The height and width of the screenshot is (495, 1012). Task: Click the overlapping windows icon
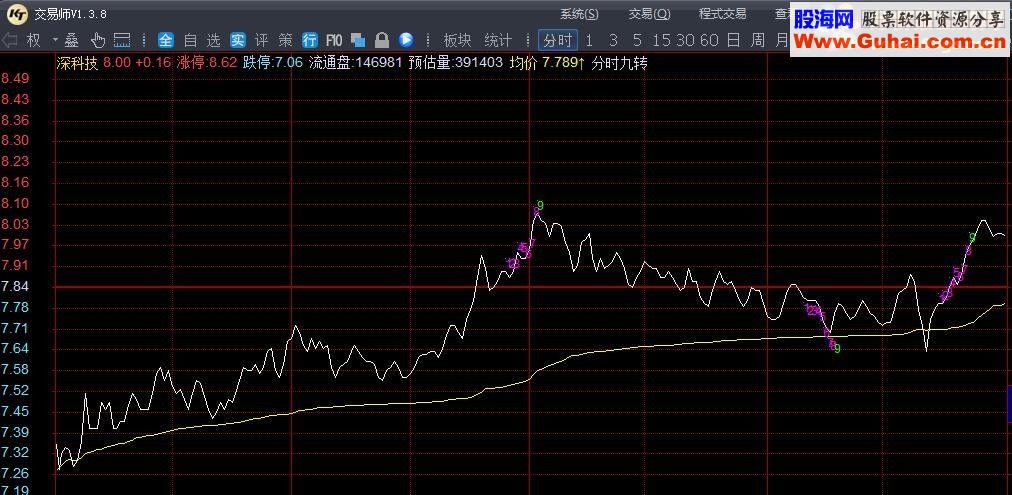[358, 41]
